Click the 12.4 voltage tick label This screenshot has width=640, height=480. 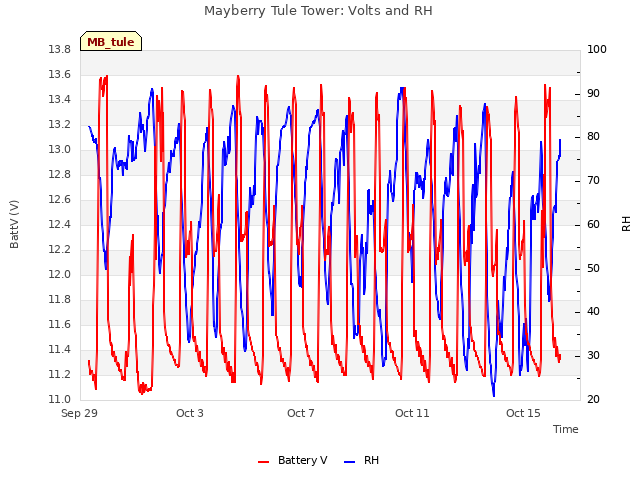(60, 224)
